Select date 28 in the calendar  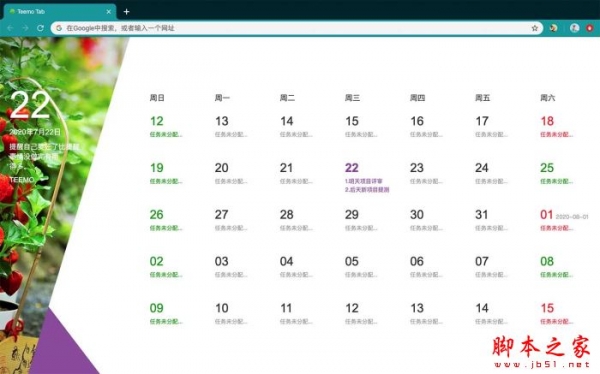point(287,214)
